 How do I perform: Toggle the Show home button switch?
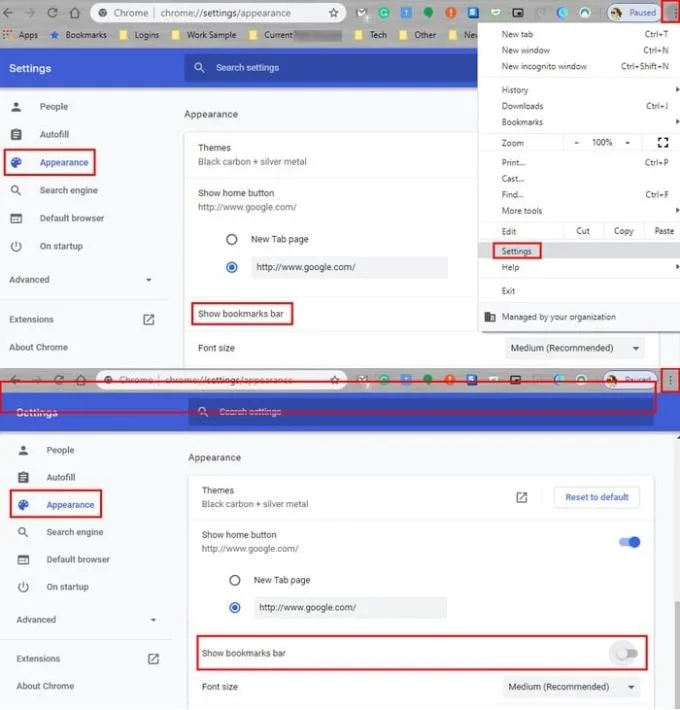630,542
